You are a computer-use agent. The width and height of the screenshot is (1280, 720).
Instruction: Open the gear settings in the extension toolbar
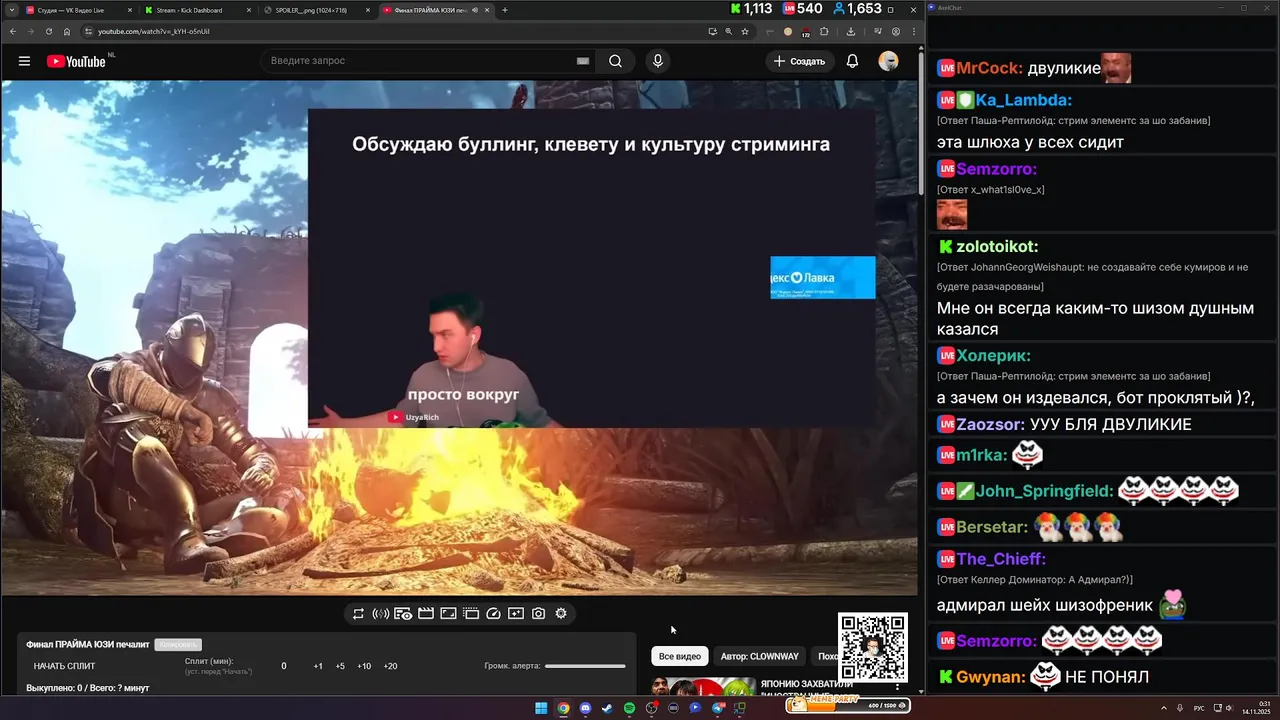point(561,614)
